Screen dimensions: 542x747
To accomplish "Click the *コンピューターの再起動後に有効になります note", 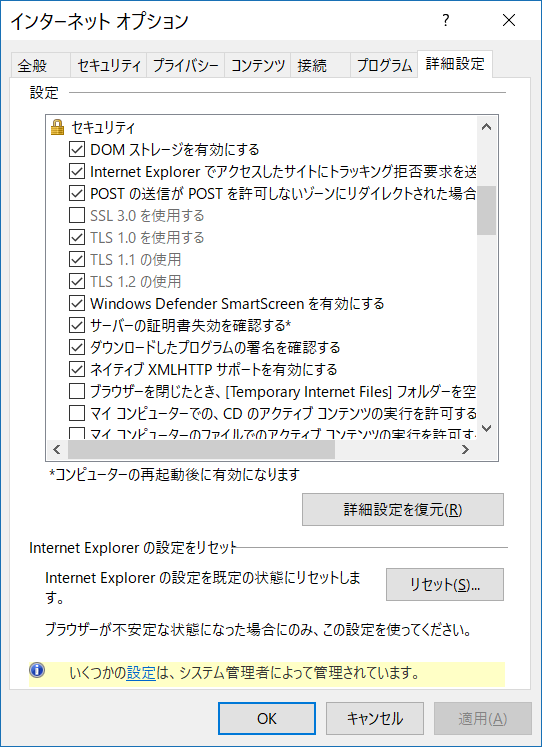I will click(x=175, y=474).
